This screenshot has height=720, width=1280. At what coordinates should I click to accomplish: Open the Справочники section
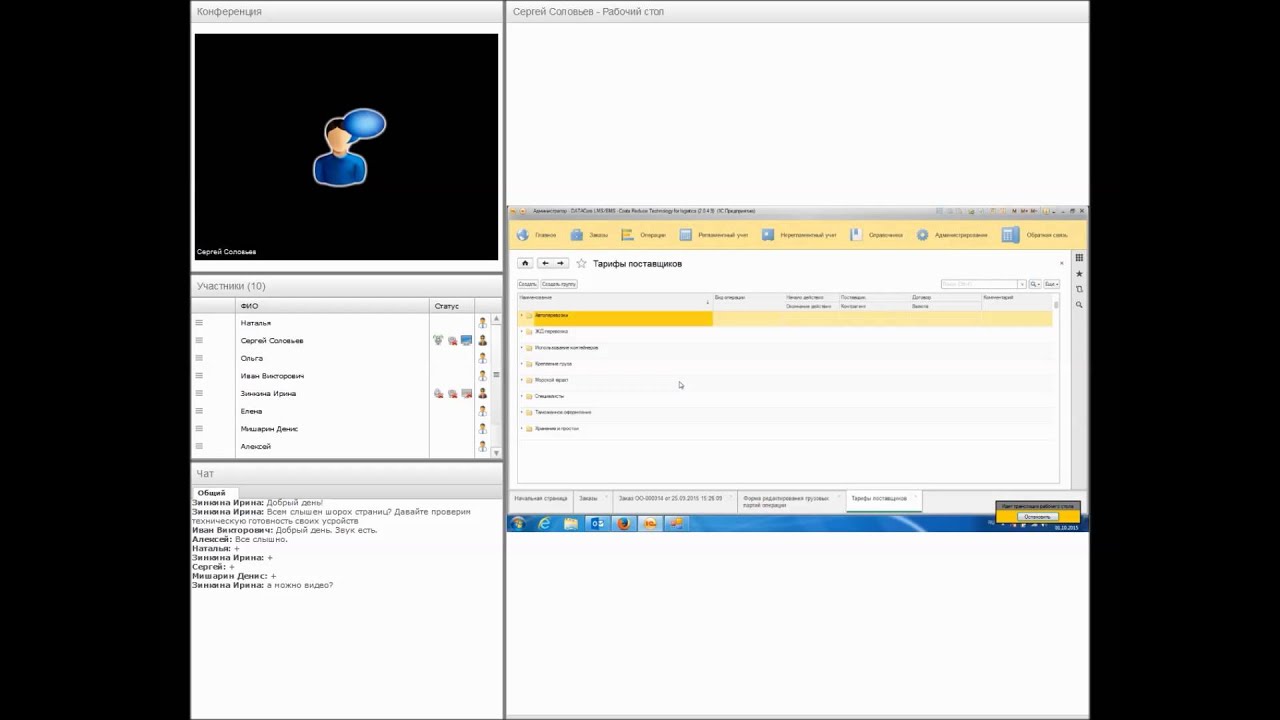(x=876, y=235)
